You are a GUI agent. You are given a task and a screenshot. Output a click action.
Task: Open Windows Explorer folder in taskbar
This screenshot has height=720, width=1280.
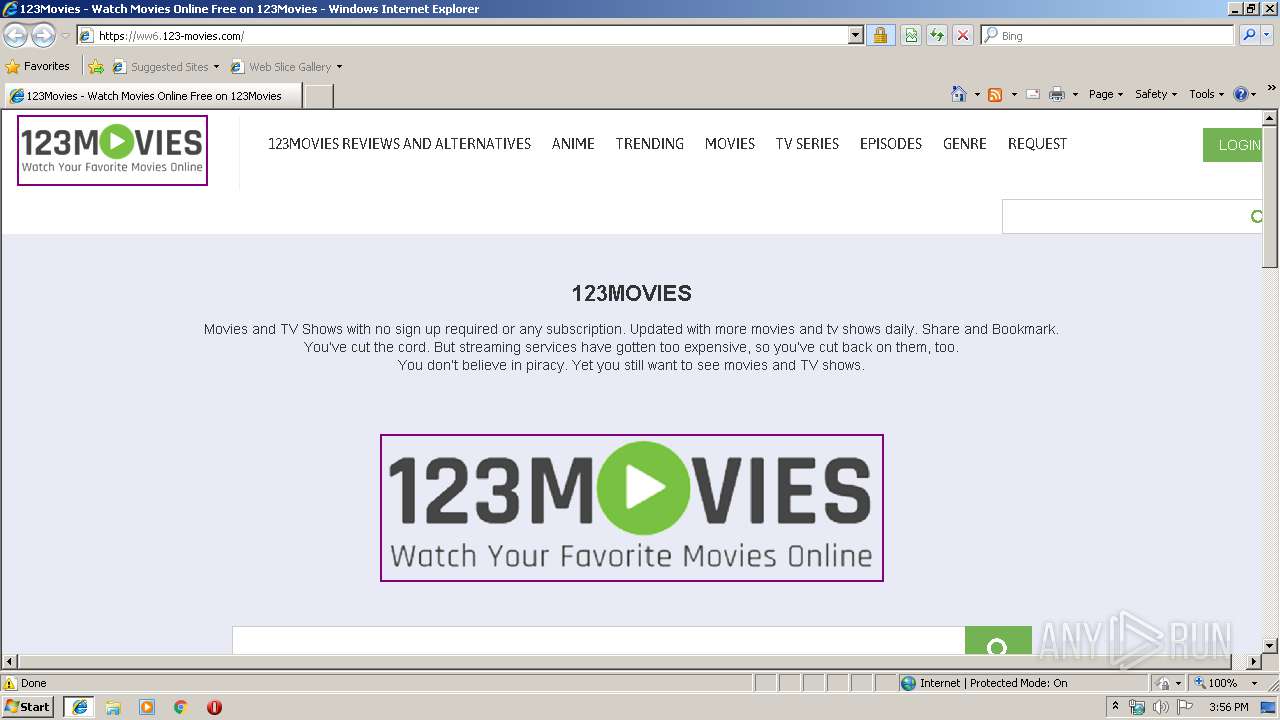(113, 707)
